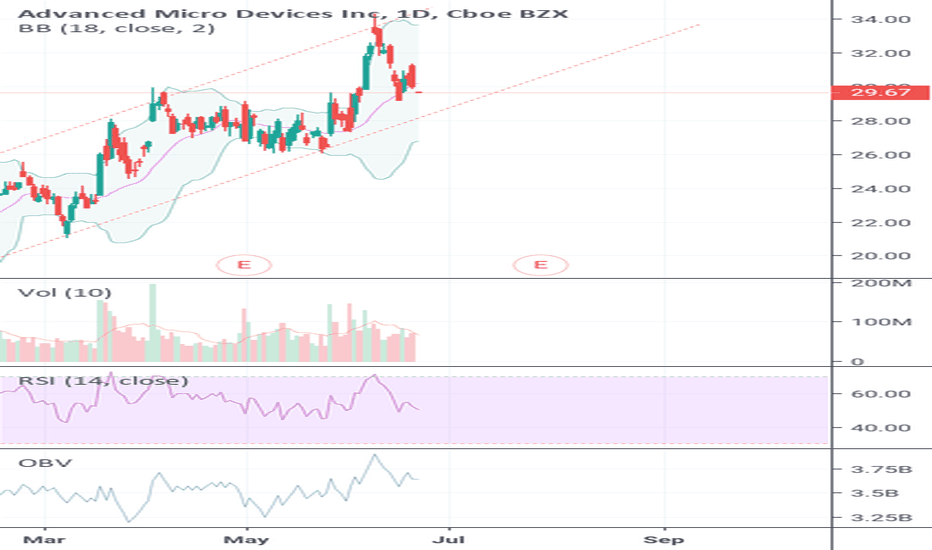932x550 pixels.
Task: Click the OBV indicator label
Action: (x=45, y=463)
